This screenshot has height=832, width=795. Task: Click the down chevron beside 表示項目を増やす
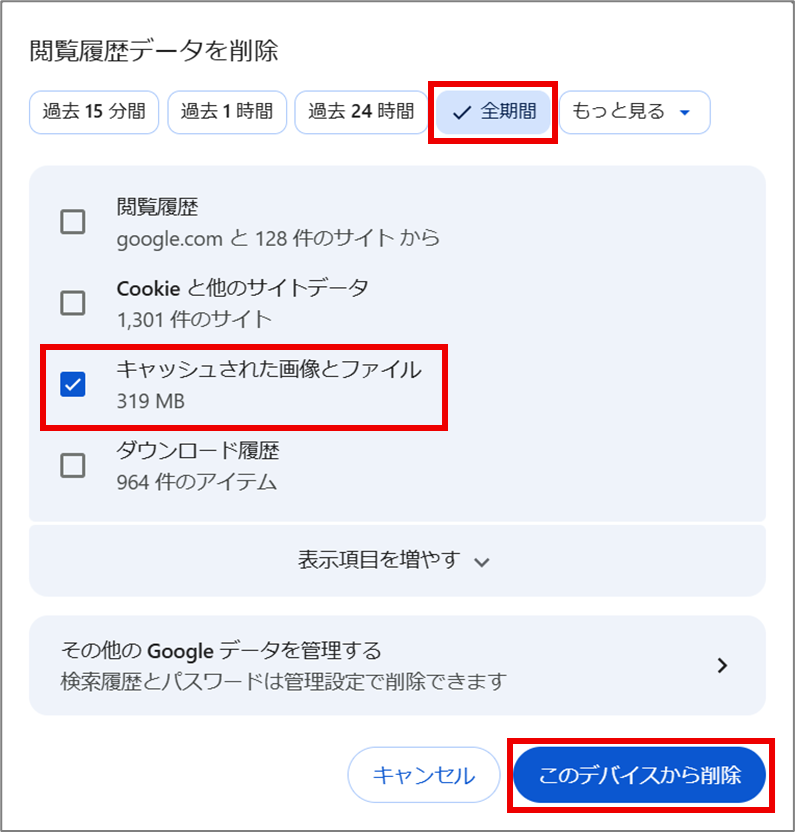pos(481,563)
